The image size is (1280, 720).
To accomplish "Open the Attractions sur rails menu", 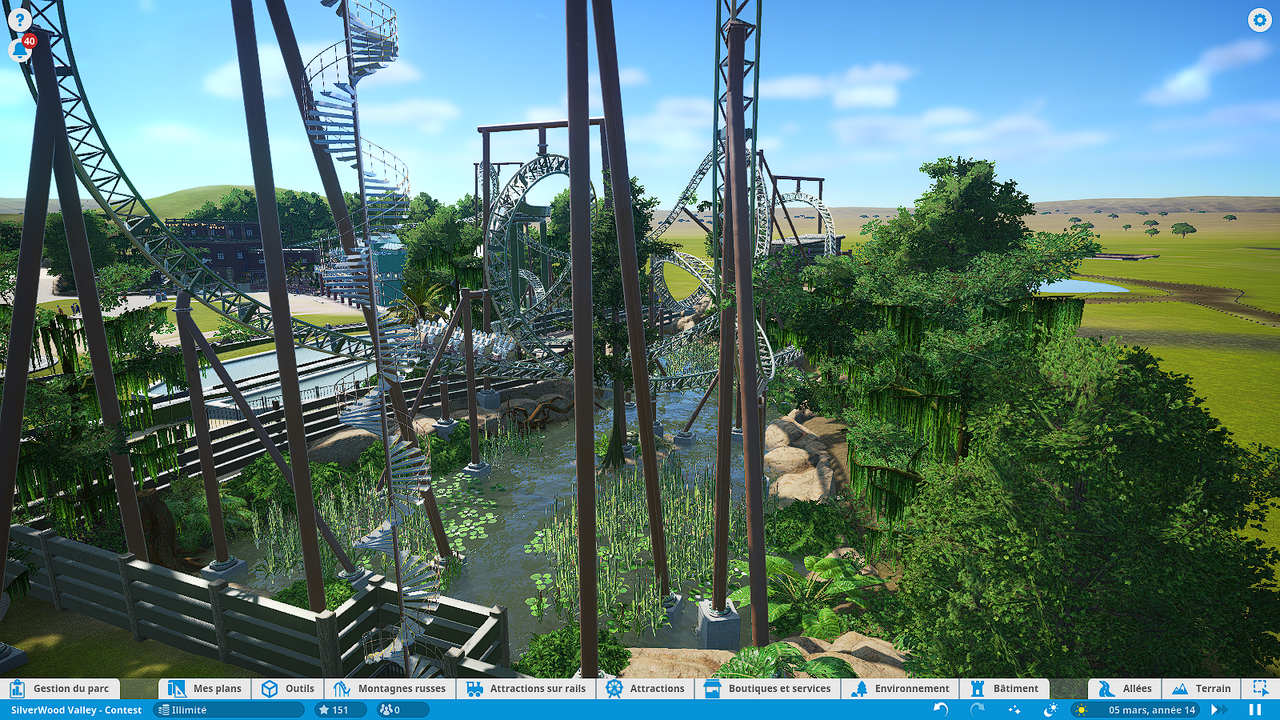I will click(526, 689).
